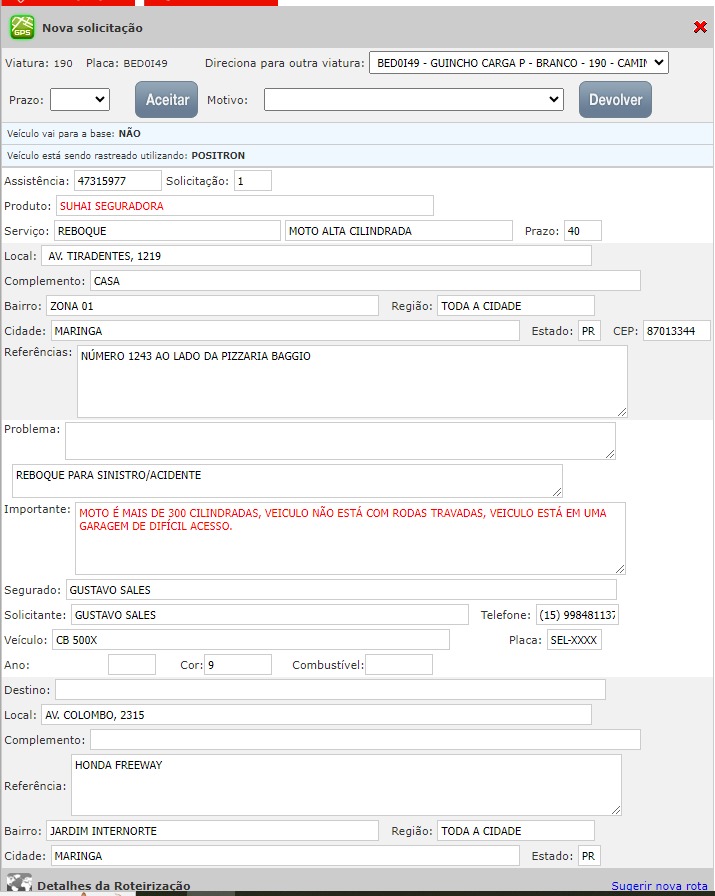
Task: Select the Produto field with SUHAI SEGURADORA
Action: [245, 206]
